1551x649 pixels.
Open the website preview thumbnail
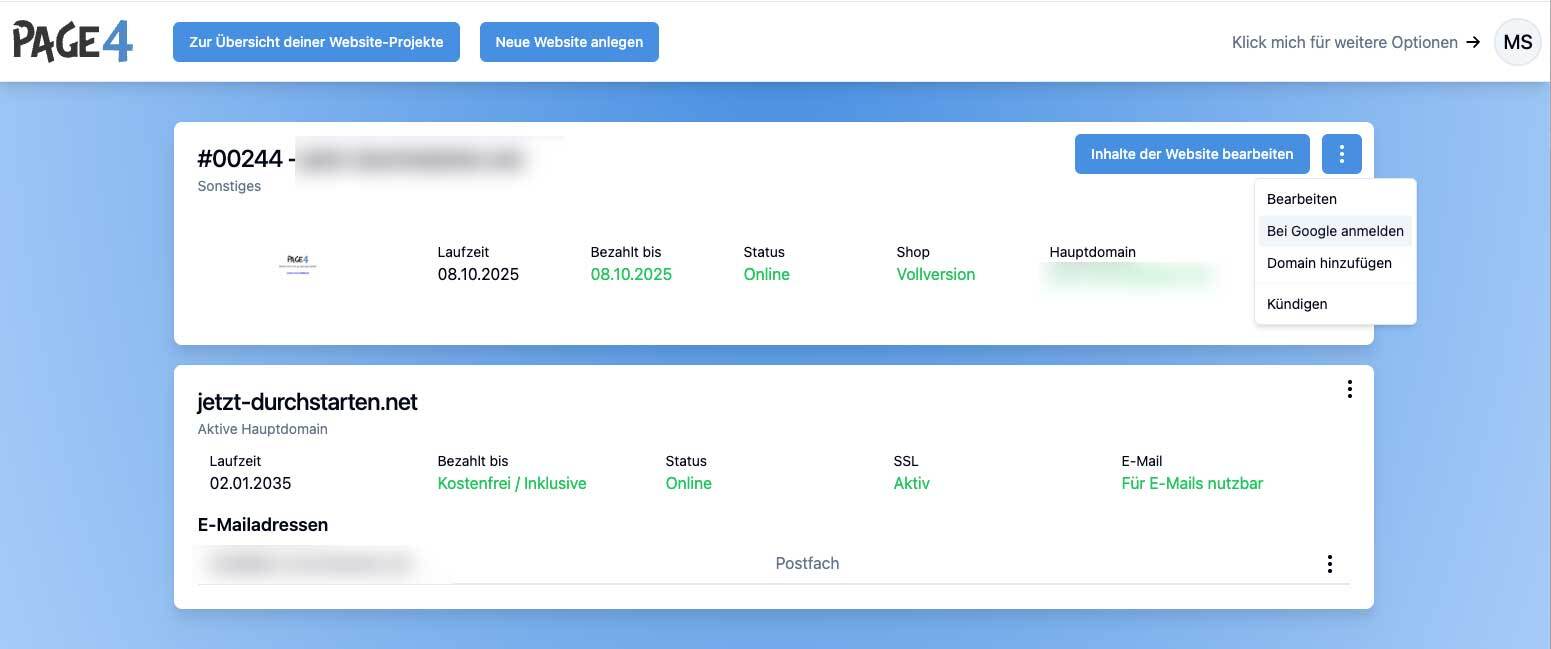tap(304, 264)
